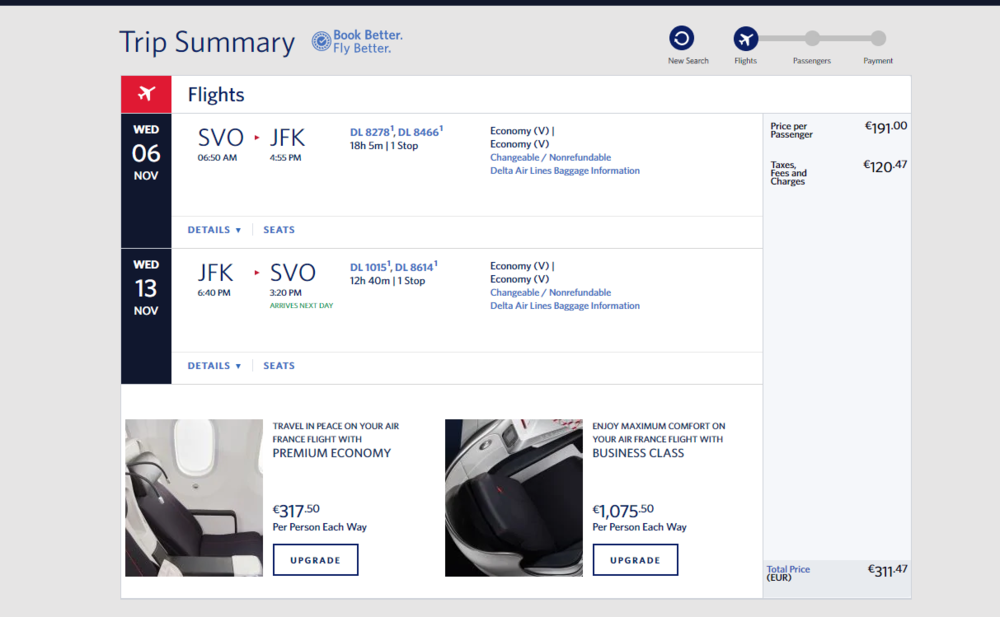Open Delta baggage information for return flight
This screenshot has width=1000, height=617.
[x=564, y=306]
